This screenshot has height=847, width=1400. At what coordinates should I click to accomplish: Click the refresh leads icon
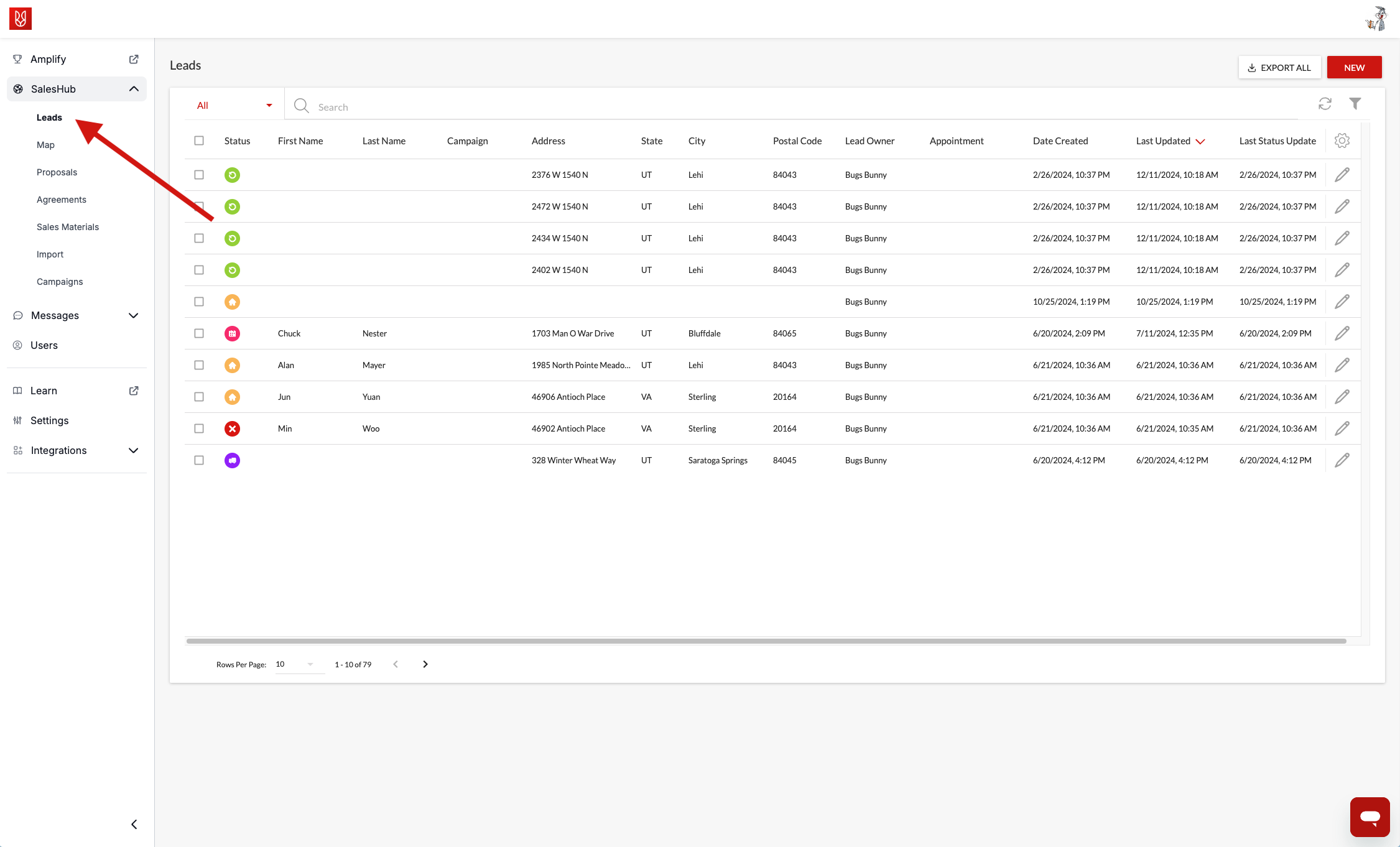coord(1325,104)
